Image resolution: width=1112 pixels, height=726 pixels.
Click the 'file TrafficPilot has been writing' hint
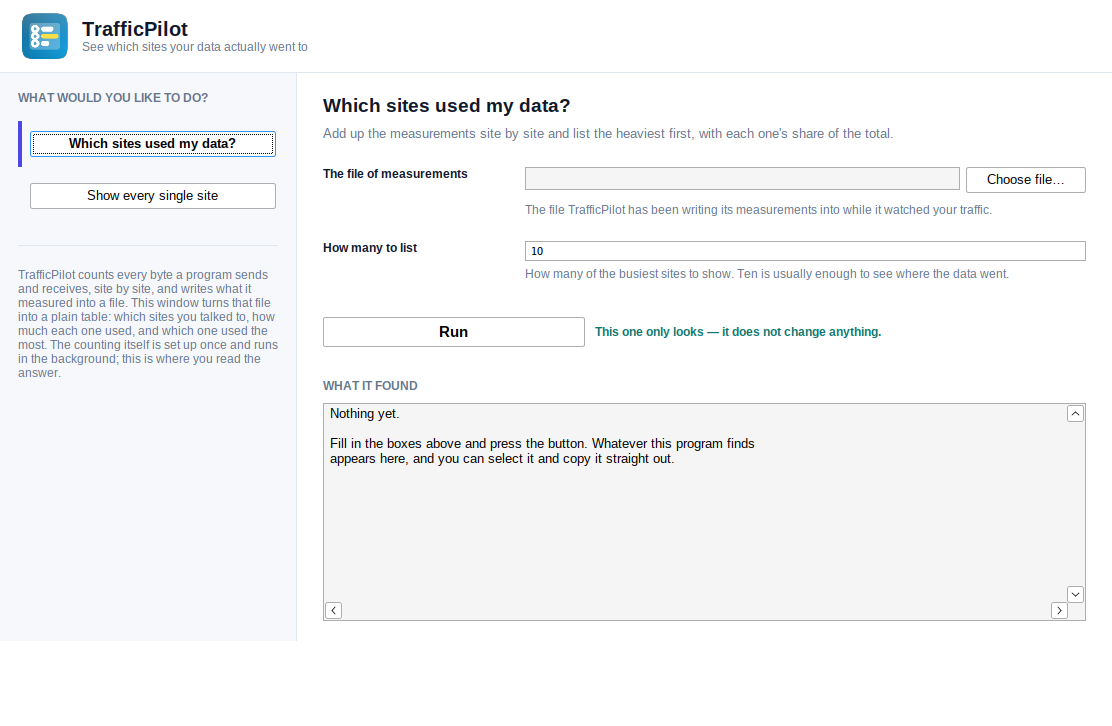[x=758, y=210]
